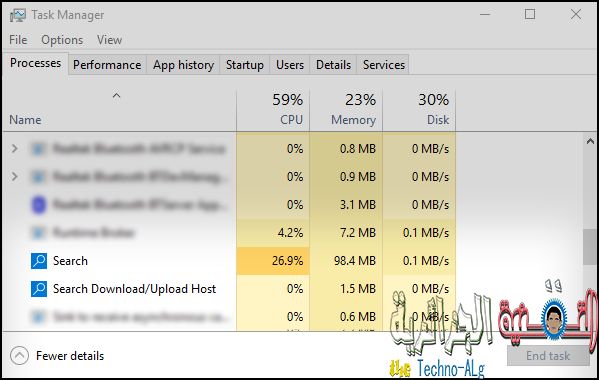
Task: Sort processes by CPU column header
Action: 273,110
